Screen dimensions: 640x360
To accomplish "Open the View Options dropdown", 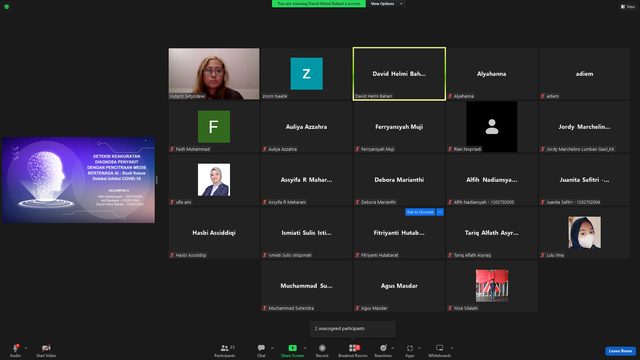I will (x=386, y=4).
